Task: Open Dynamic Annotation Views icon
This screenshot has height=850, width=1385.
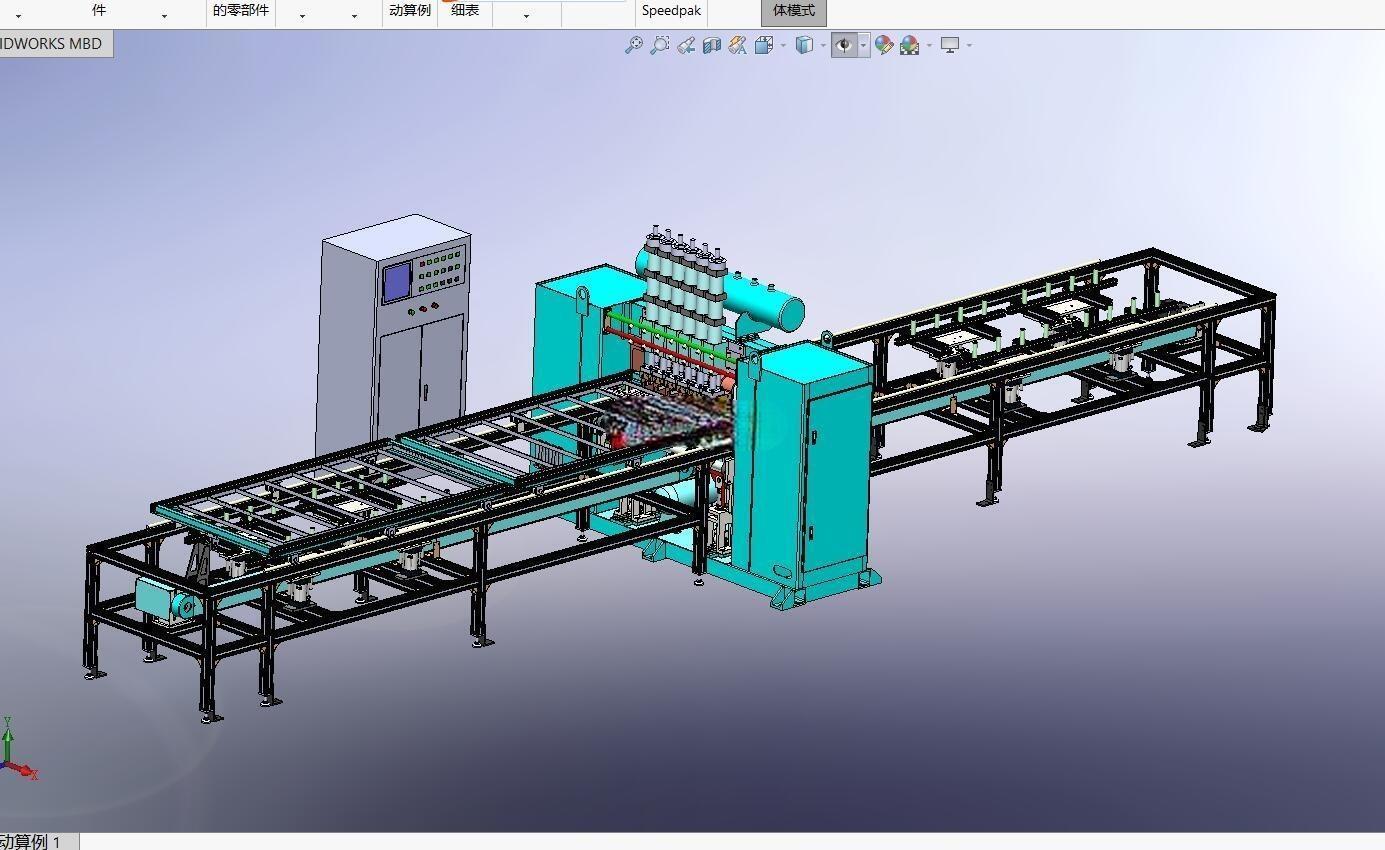Action: click(x=737, y=45)
